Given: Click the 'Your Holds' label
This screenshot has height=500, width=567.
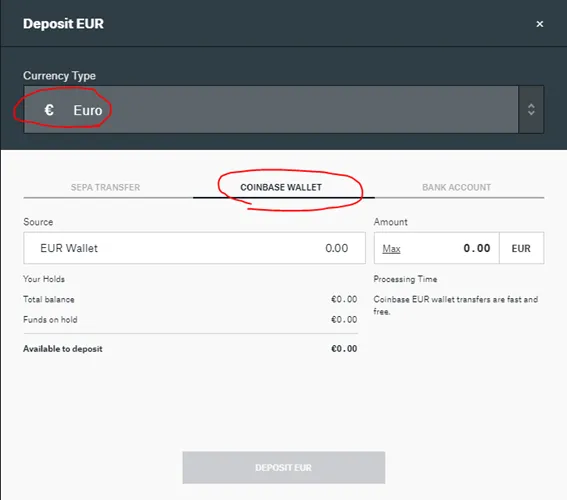Looking at the screenshot, I should [44, 279].
